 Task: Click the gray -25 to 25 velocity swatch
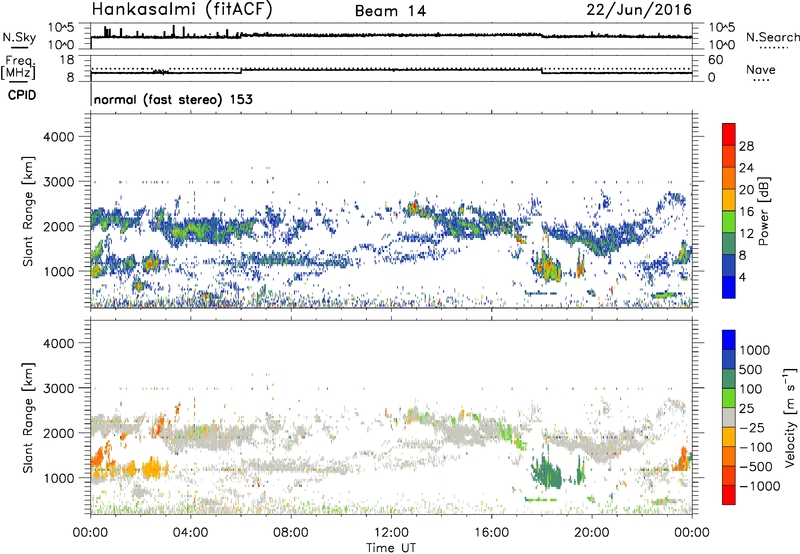[x=729, y=417]
